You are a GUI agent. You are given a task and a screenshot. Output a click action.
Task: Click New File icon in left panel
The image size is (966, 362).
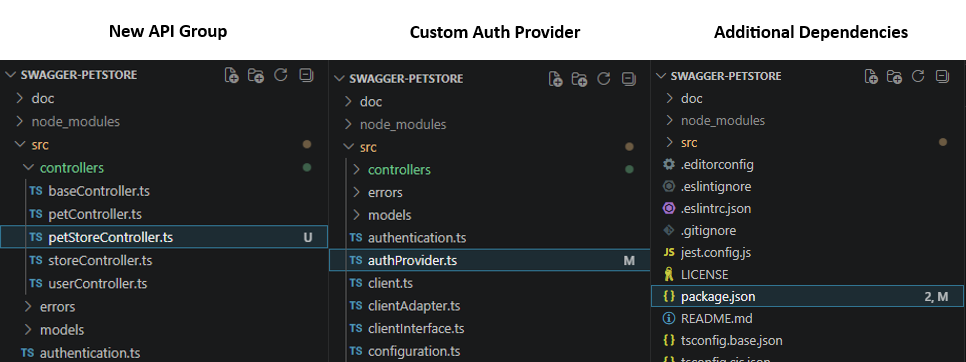coord(232,75)
